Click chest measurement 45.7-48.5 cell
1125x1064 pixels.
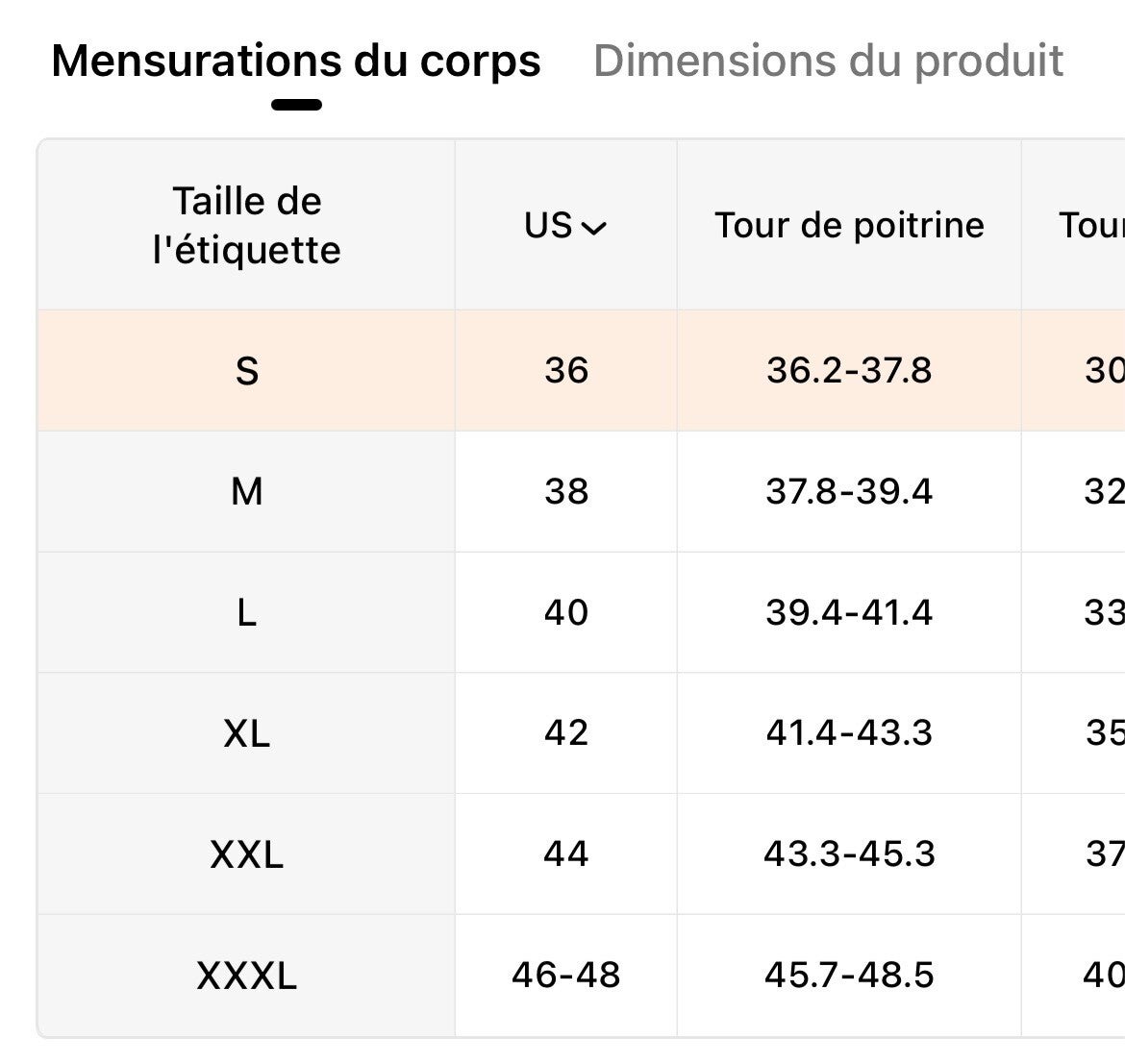pyautogui.click(x=849, y=976)
